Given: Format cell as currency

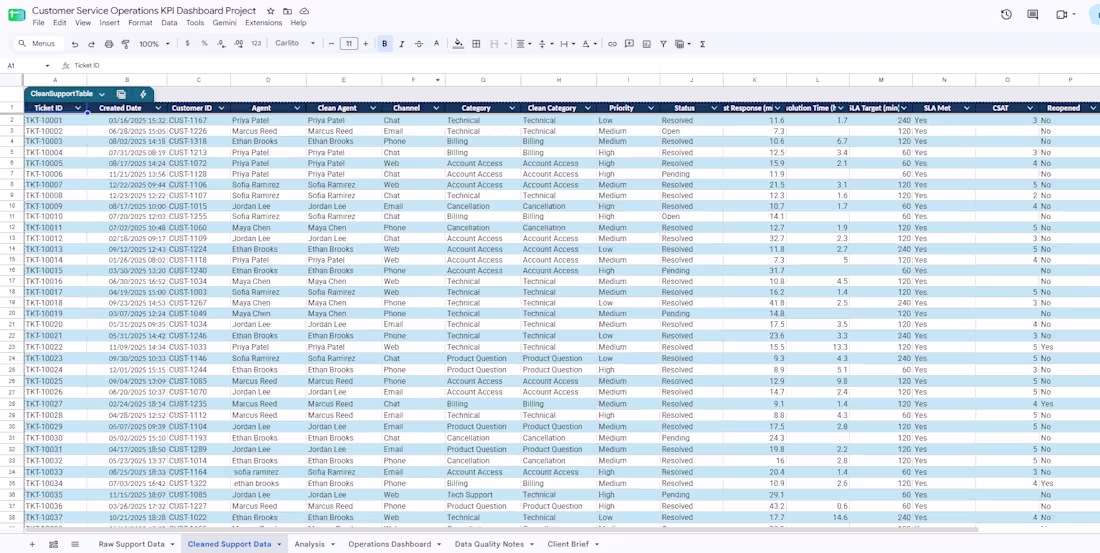Looking at the screenshot, I should tap(187, 44).
